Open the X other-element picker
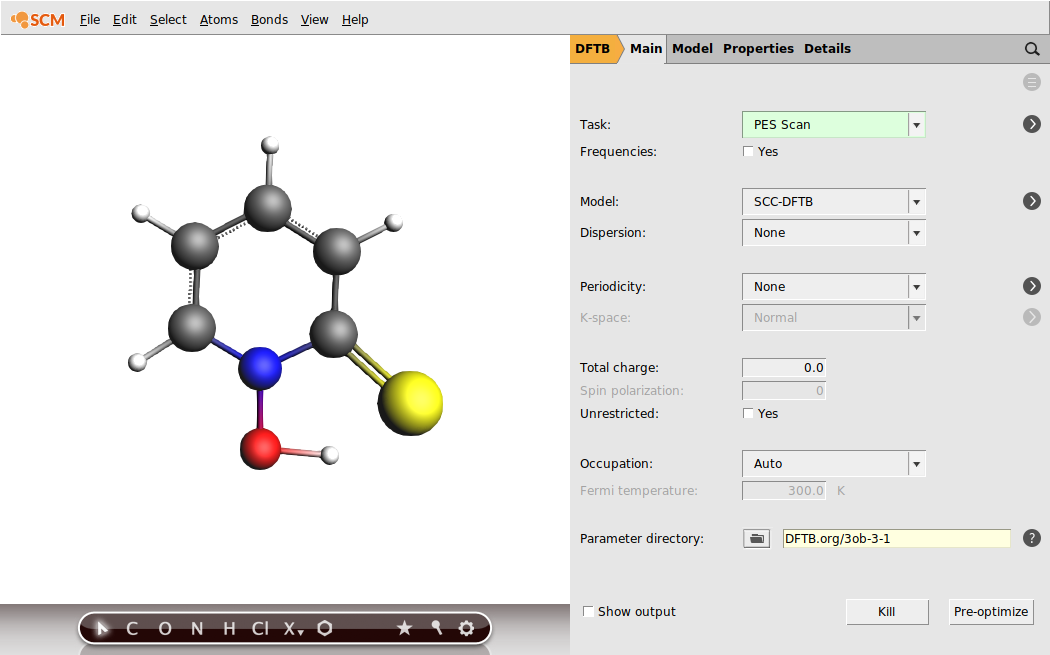The width and height of the screenshot is (1050, 655). [293, 628]
